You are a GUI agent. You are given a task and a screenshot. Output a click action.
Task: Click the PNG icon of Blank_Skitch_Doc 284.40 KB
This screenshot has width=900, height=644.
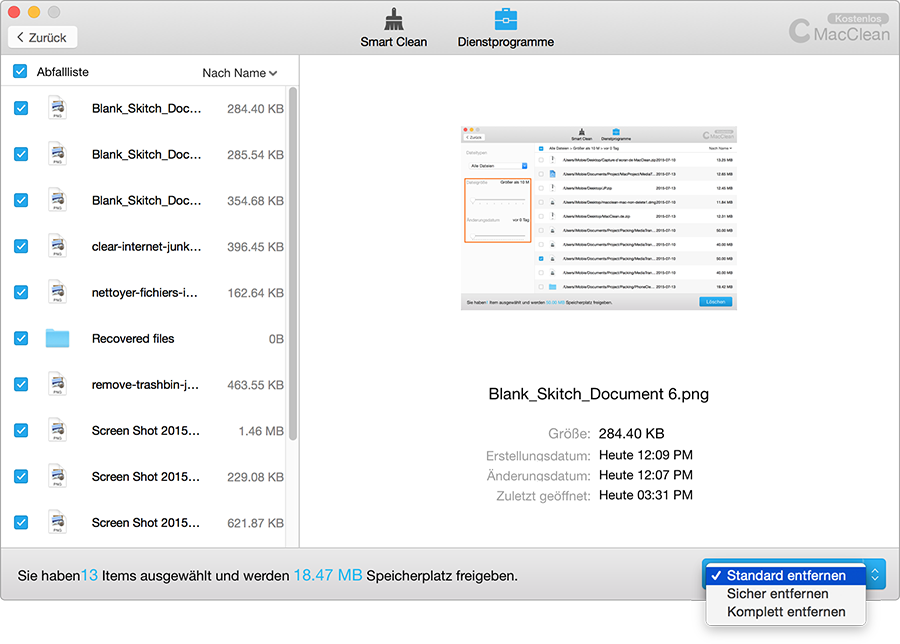[57, 108]
